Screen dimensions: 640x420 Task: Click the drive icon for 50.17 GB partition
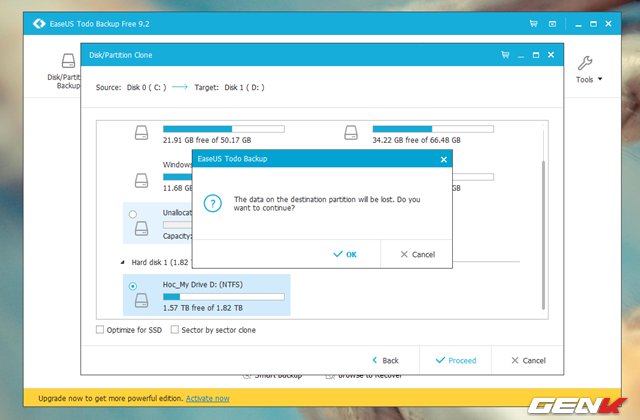(142, 133)
